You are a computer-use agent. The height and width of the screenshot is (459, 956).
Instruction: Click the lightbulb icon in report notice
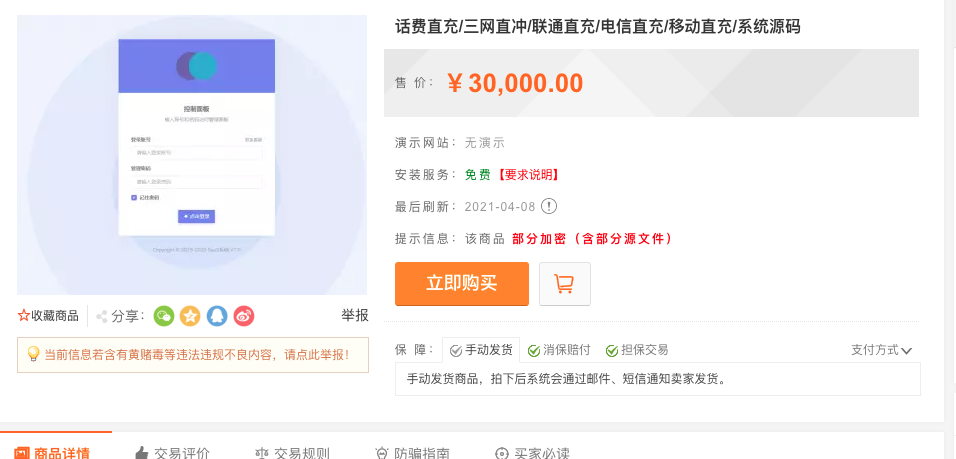[x=33, y=354]
